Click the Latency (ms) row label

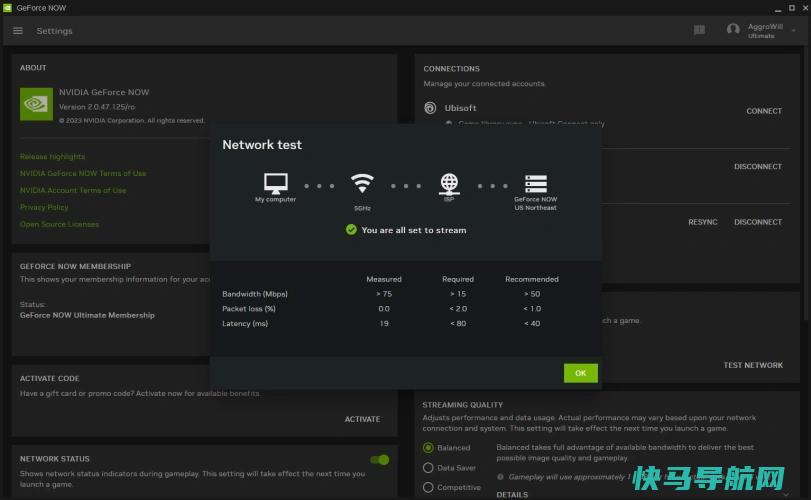[x=245, y=323]
